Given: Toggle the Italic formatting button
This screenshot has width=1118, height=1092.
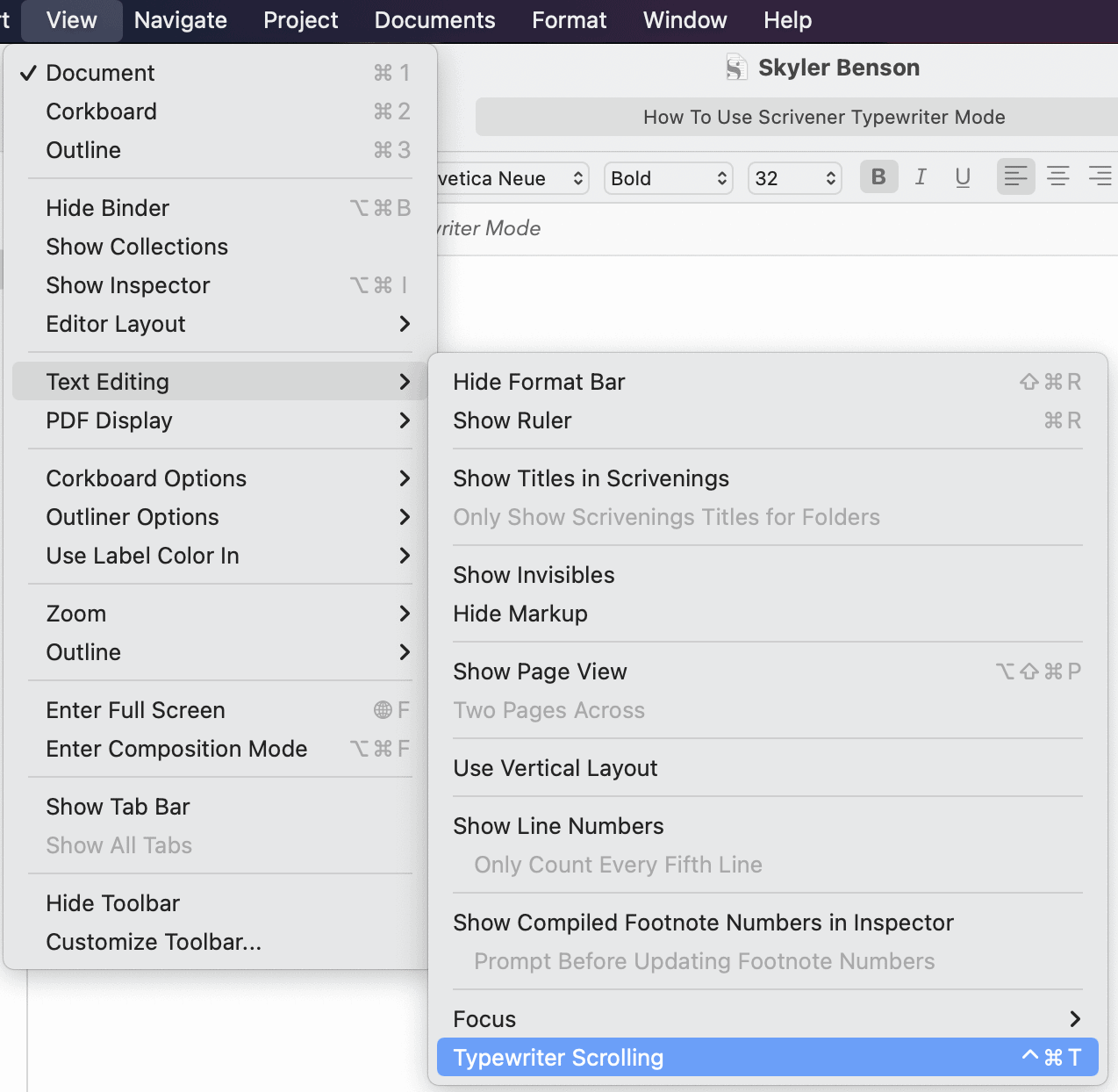Looking at the screenshot, I should (921, 177).
